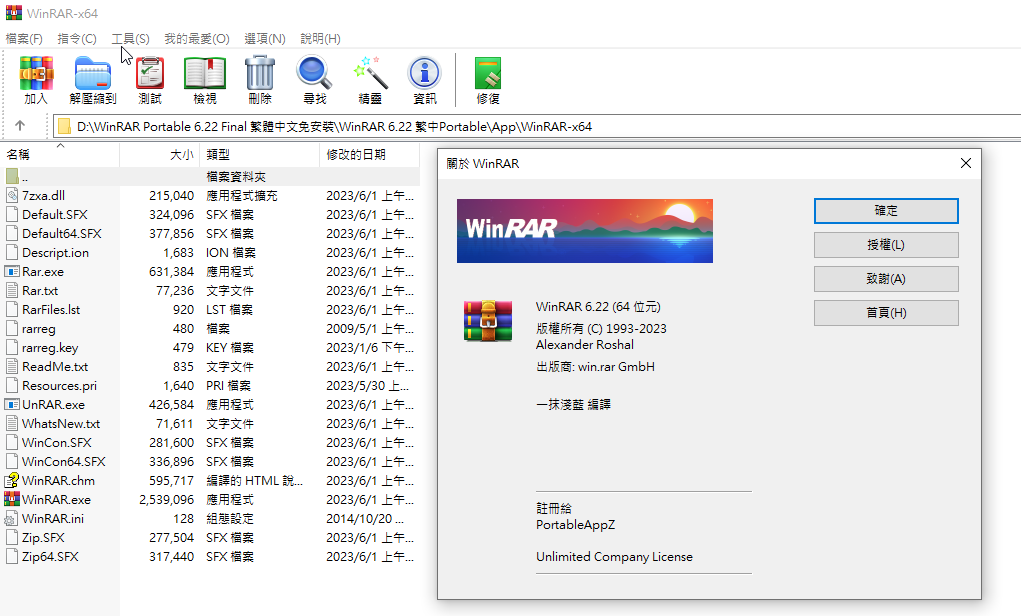This screenshot has width=1021, height=616.
Task: Click the 授權 (License) button
Action: tap(885, 245)
